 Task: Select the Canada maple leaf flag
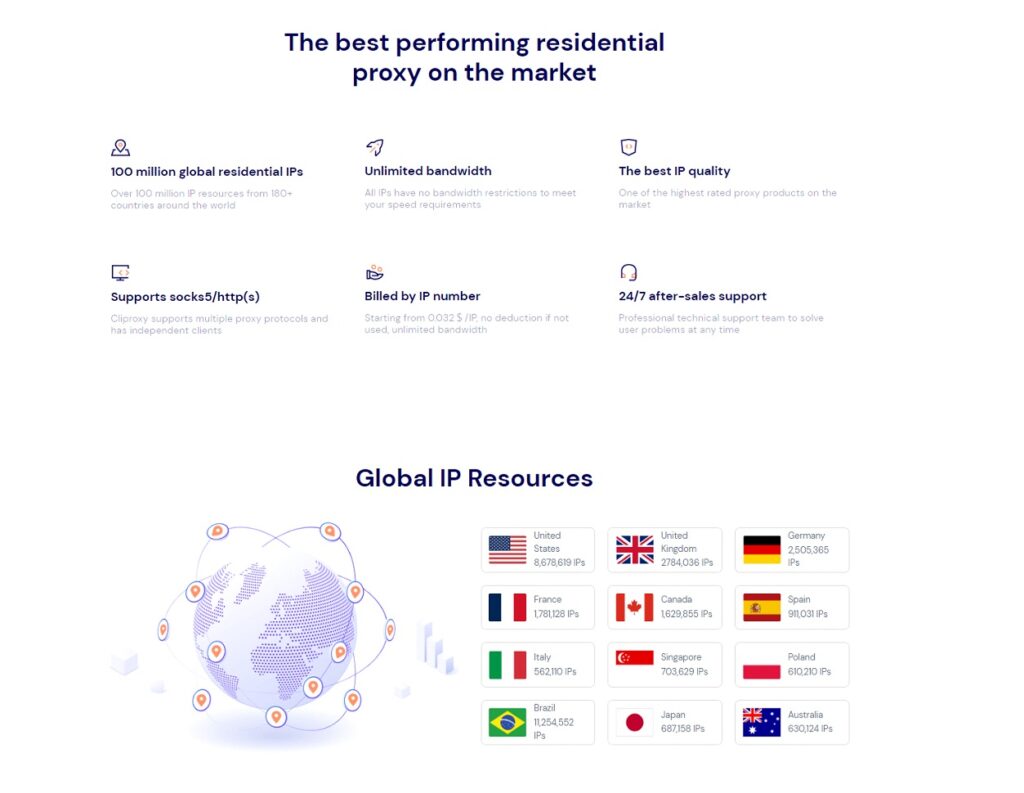pos(634,607)
